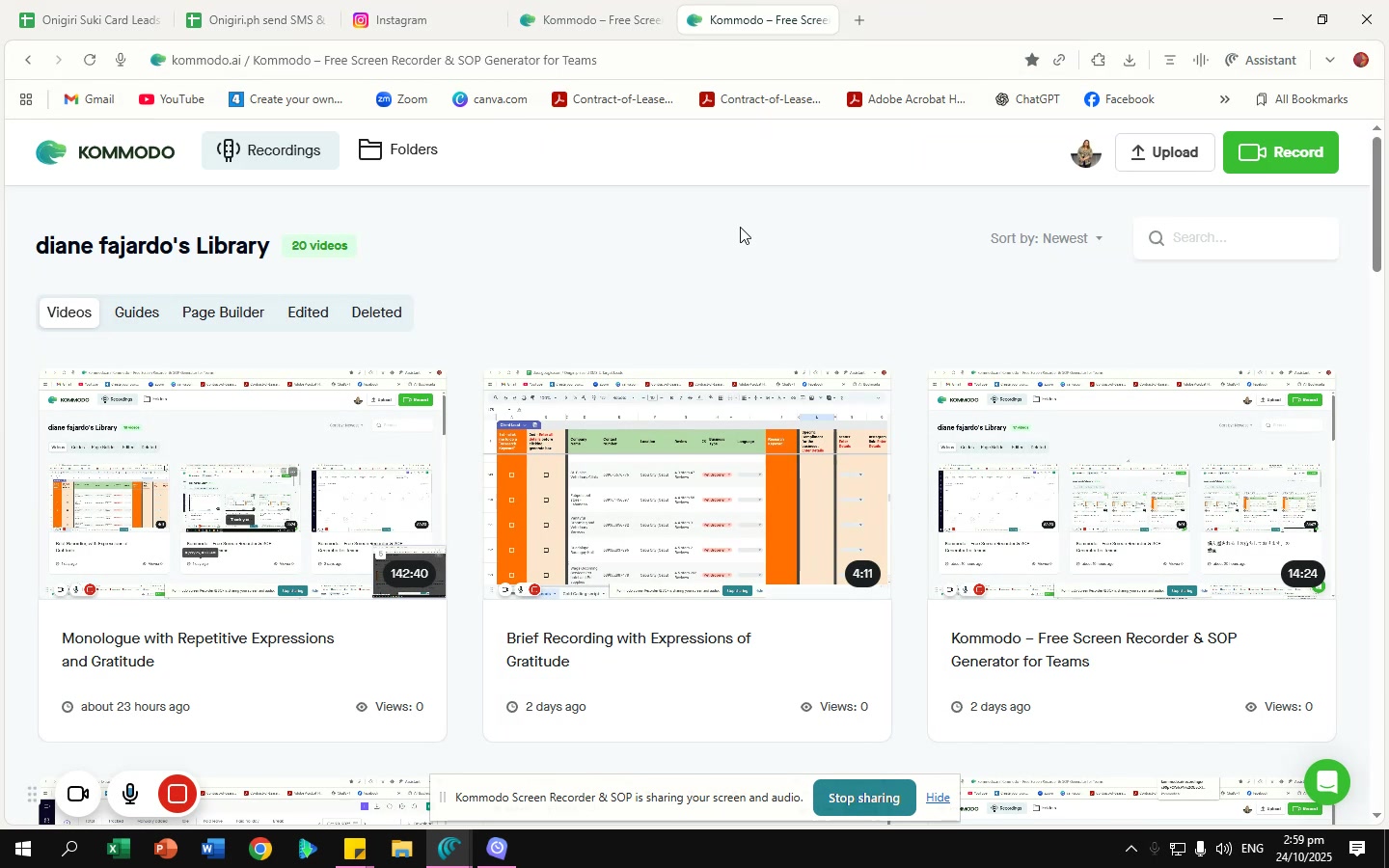The image size is (1389, 868).
Task: Click the voice search microphone in the address bar
Action: [121, 60]
